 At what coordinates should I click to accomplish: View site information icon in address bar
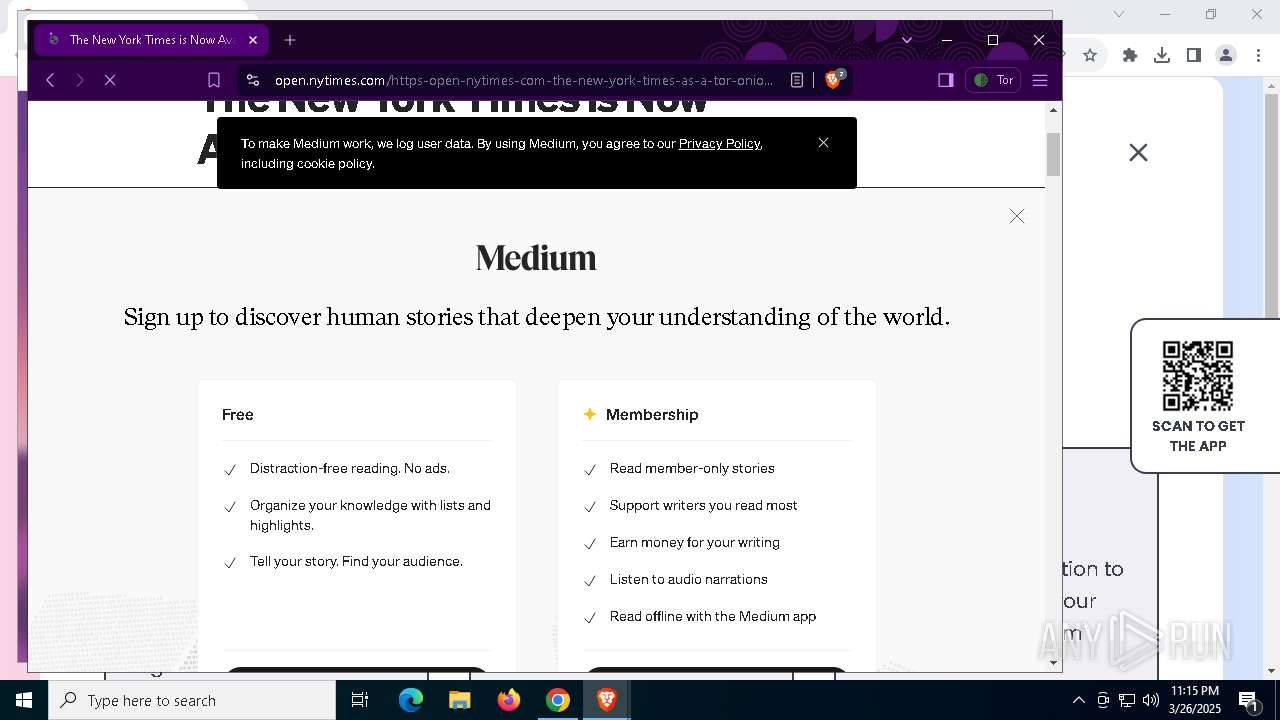click(253, 80)
